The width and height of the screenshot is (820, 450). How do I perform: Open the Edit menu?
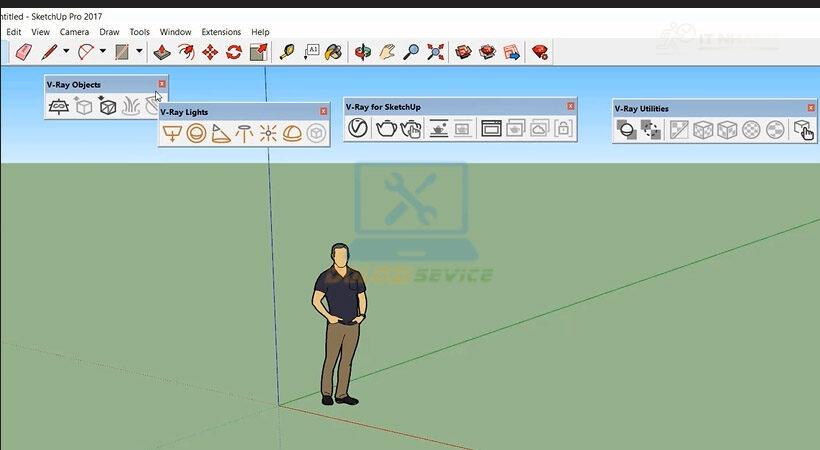pos(14,32)
